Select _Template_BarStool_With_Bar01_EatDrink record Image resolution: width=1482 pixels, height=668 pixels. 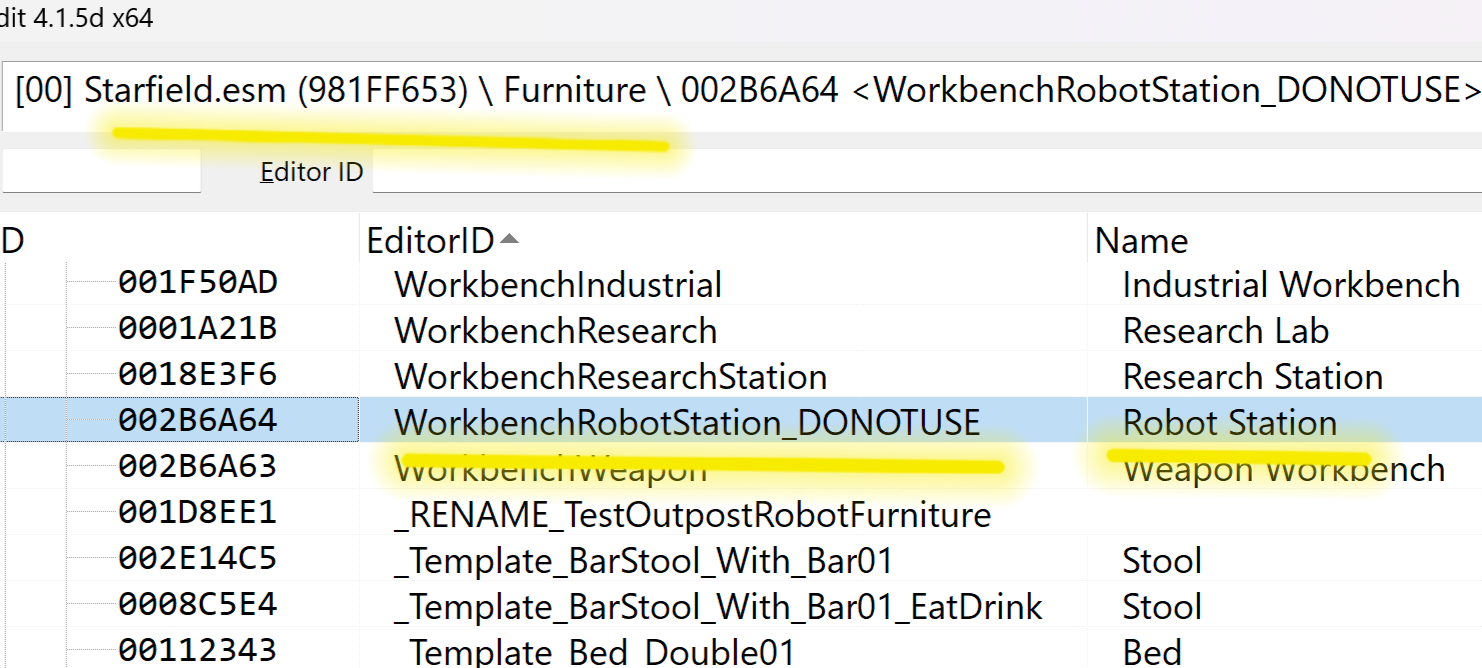point(719,607)
